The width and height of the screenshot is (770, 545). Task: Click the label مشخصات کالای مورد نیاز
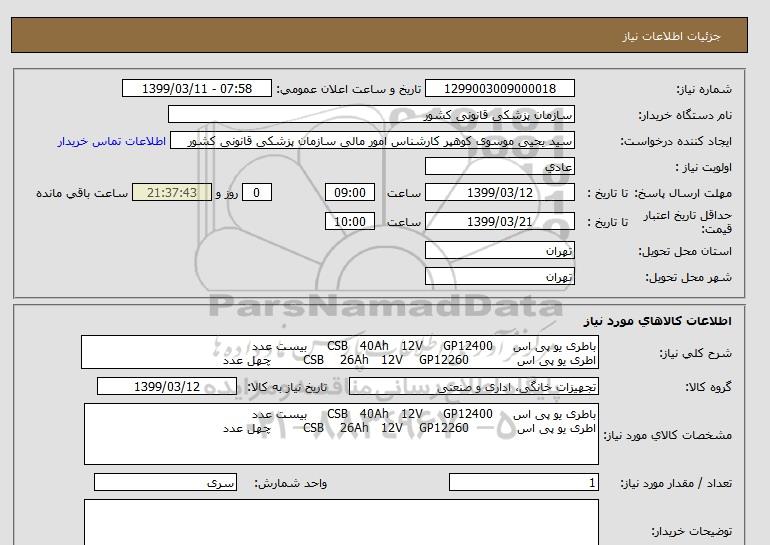tap(668, 435)
